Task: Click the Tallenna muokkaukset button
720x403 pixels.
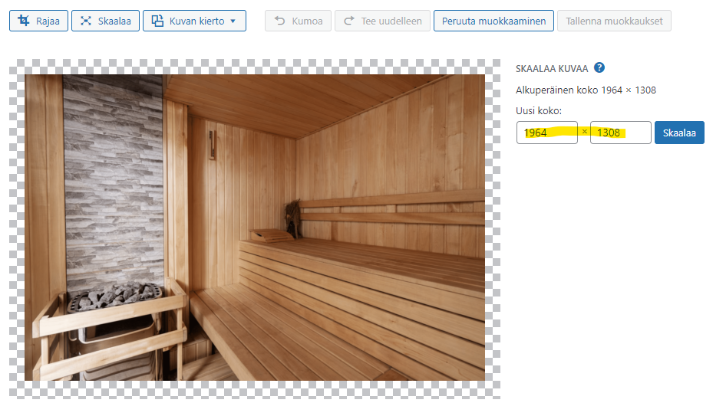Action: click(615, 20)
